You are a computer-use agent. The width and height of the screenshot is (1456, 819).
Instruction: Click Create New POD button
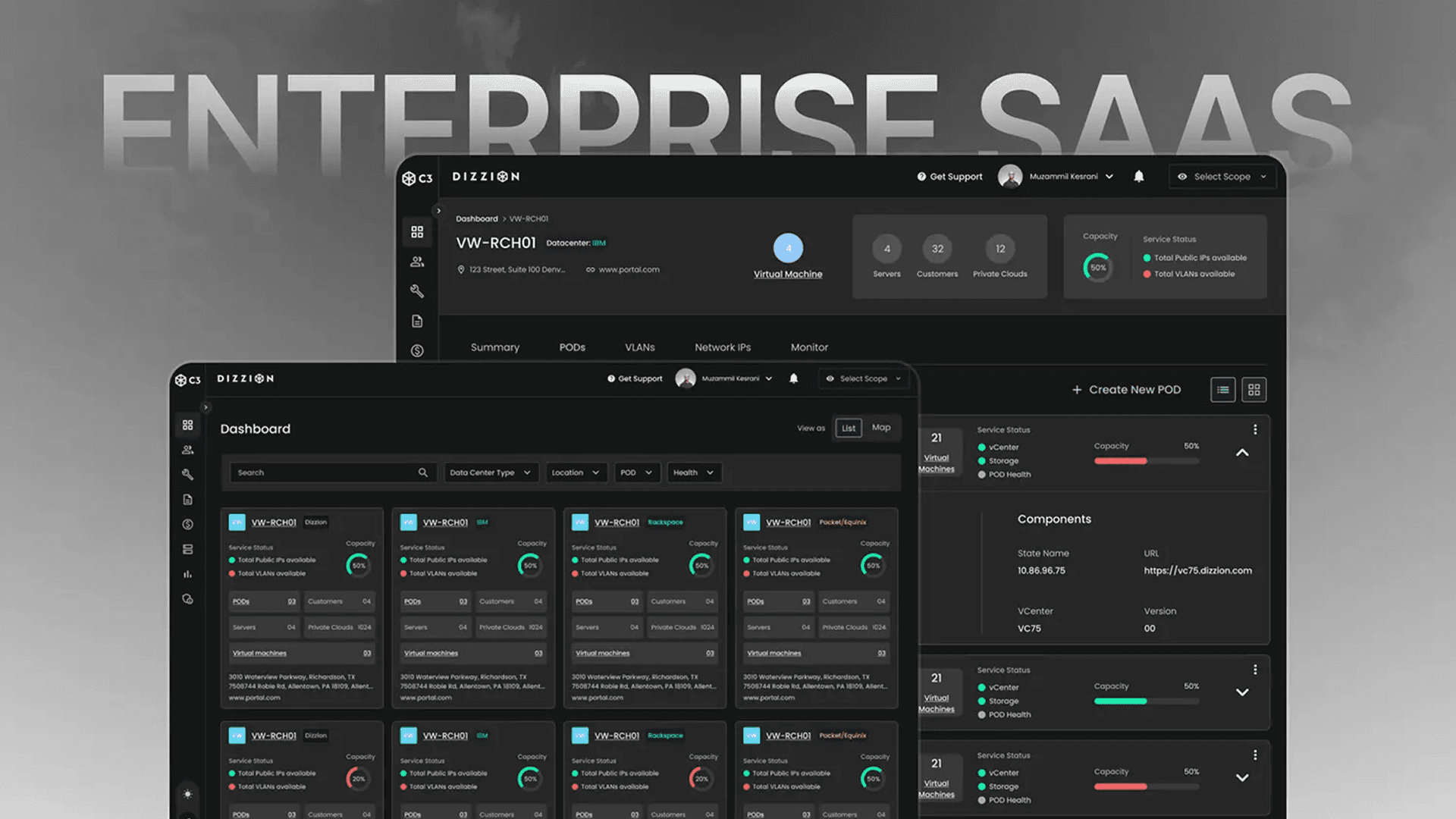1126,390
